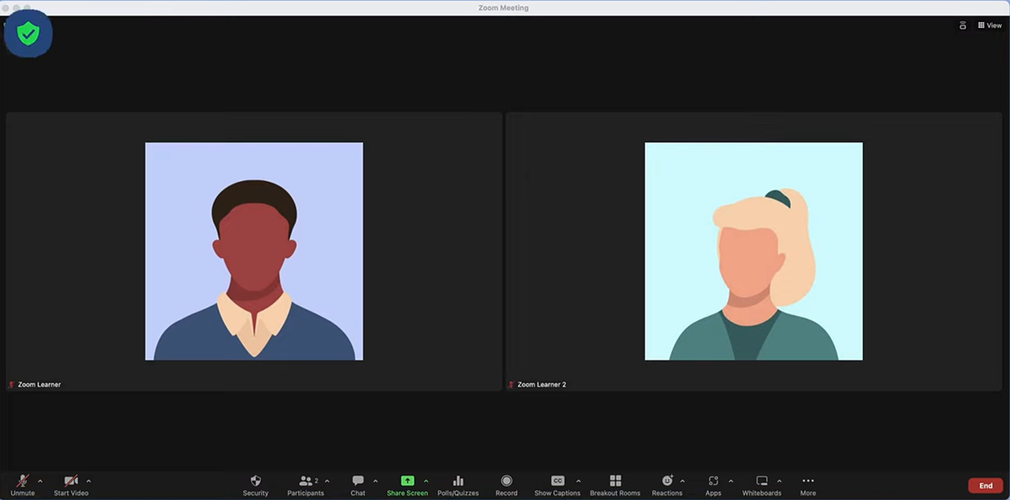Open the Chat panel
The image size is (1010, 500).
tap(358, 482)
